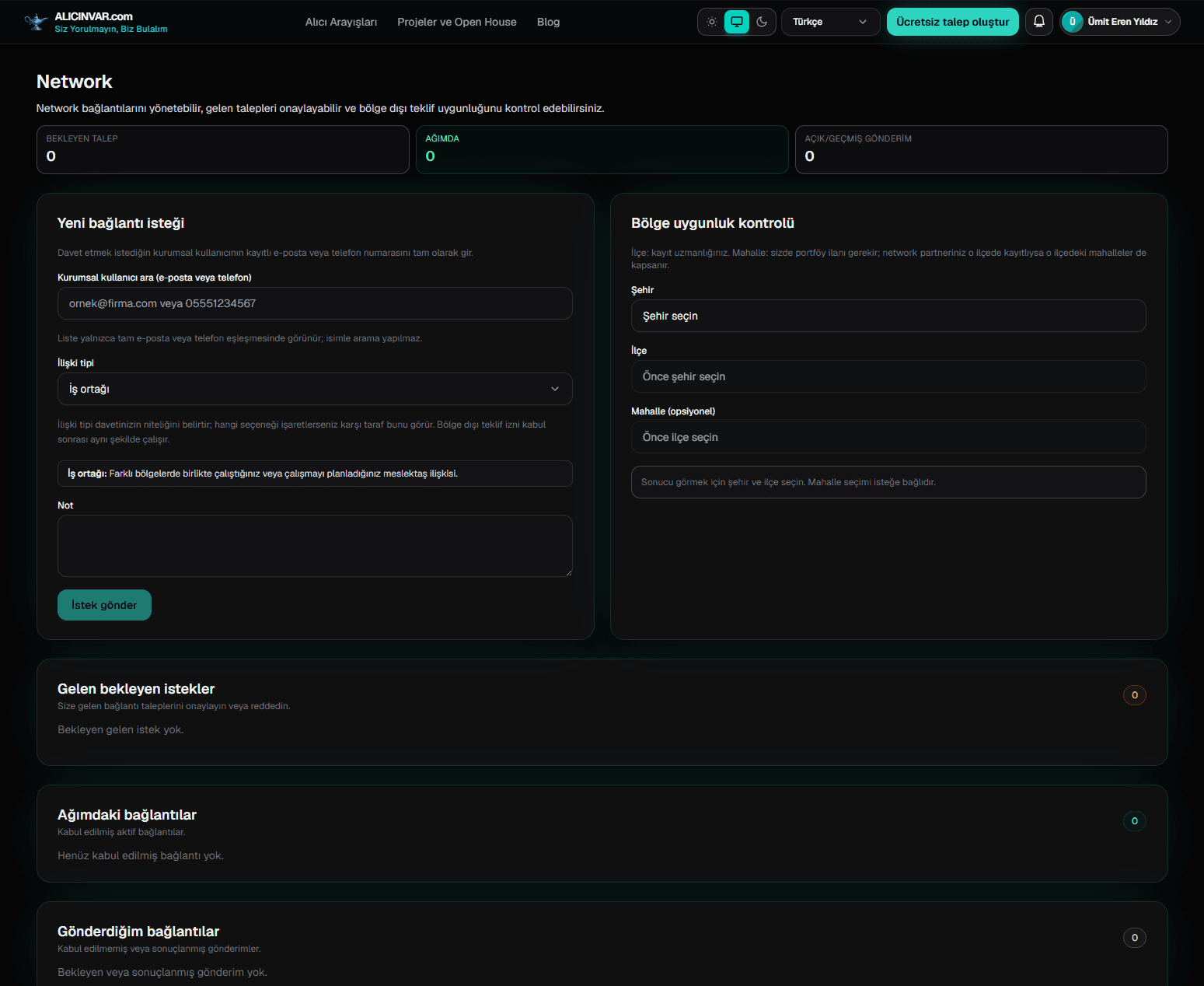Click the Bekleyen Talep stat card
1204x986 pixels.
[x=223, y=149]
